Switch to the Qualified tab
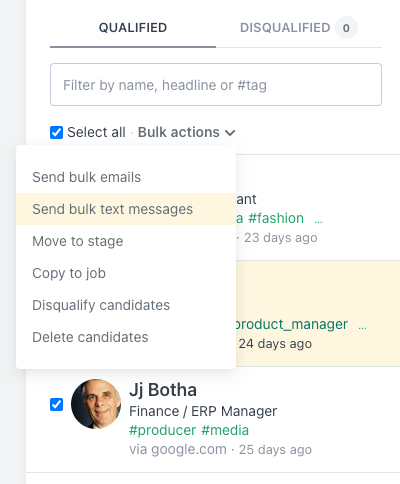This screenshot has width=400, height=484. click(133, 28)
